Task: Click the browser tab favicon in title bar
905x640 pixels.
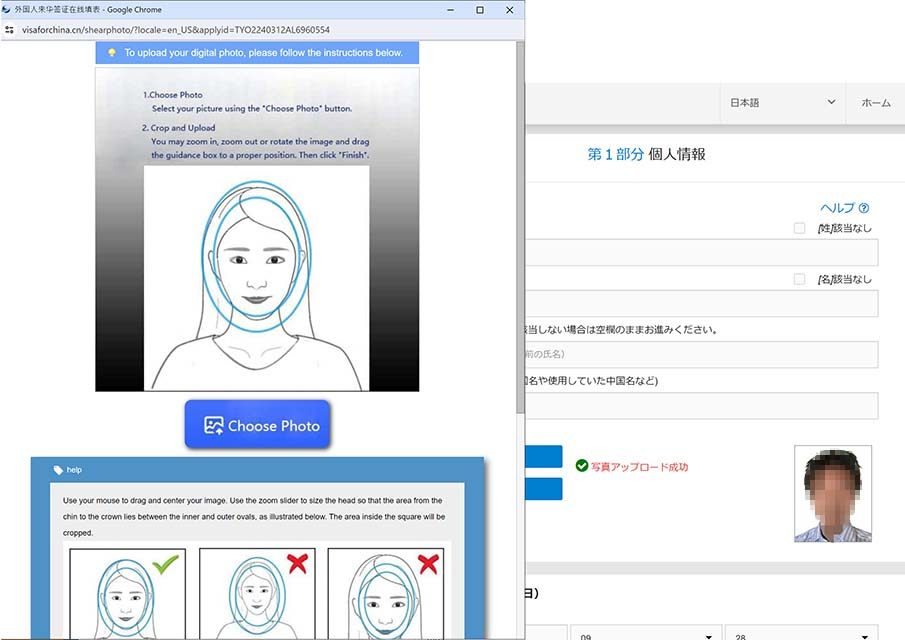Action: click(x=7, y=9)
